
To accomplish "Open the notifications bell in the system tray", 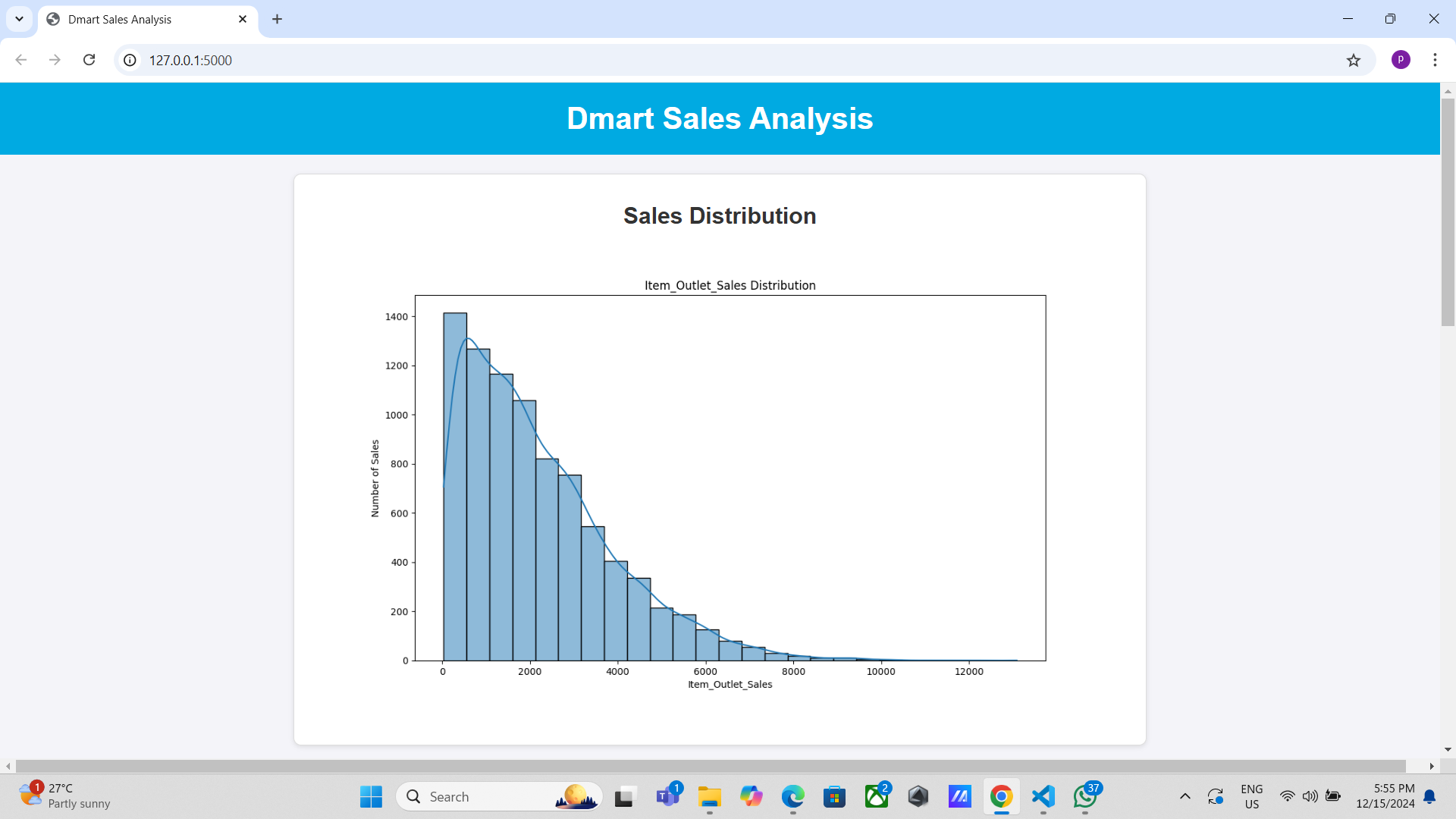I will coord(1430,797).
